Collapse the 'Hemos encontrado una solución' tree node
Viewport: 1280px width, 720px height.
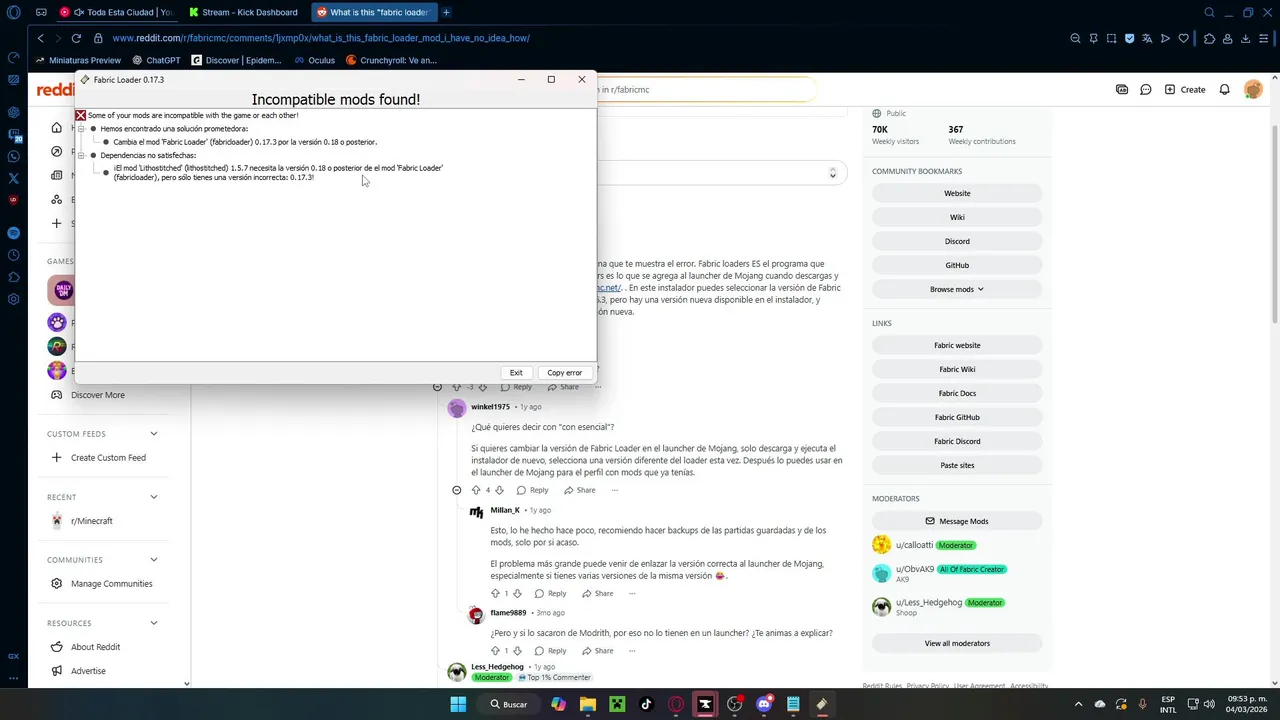[x=82, y=129]
